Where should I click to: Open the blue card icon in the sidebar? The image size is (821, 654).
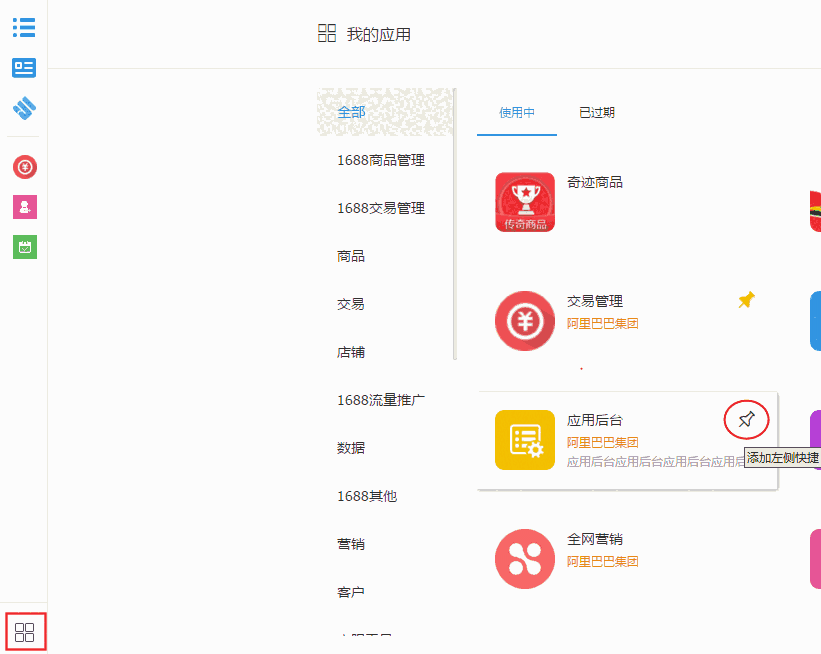point(24,68)
